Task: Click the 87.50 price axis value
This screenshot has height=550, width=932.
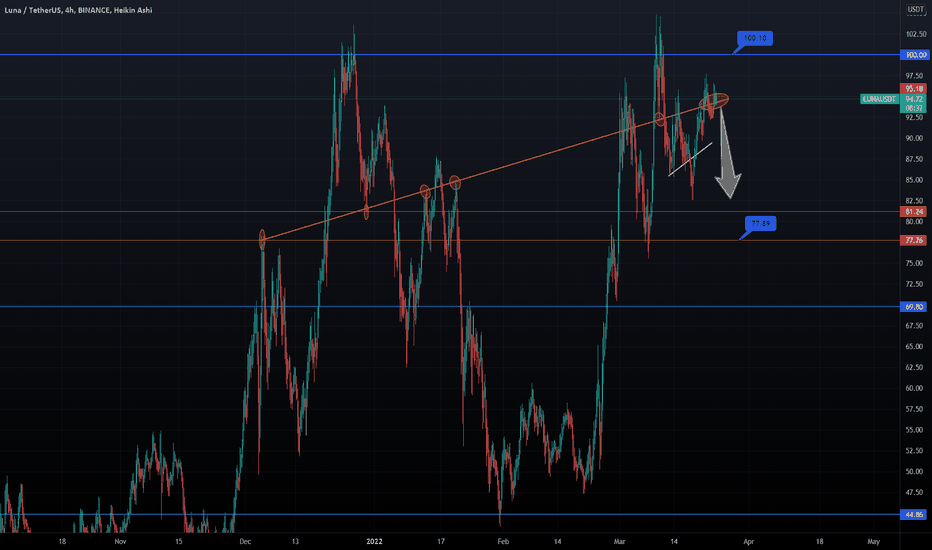Action: click(914, 159)
